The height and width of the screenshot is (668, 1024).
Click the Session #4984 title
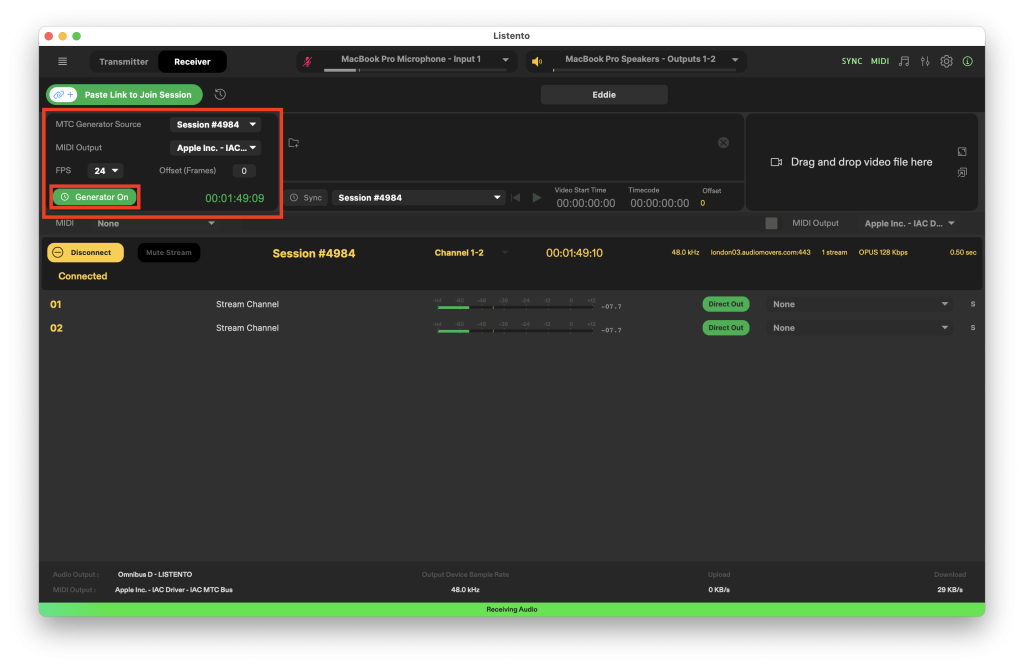(313, 253)
